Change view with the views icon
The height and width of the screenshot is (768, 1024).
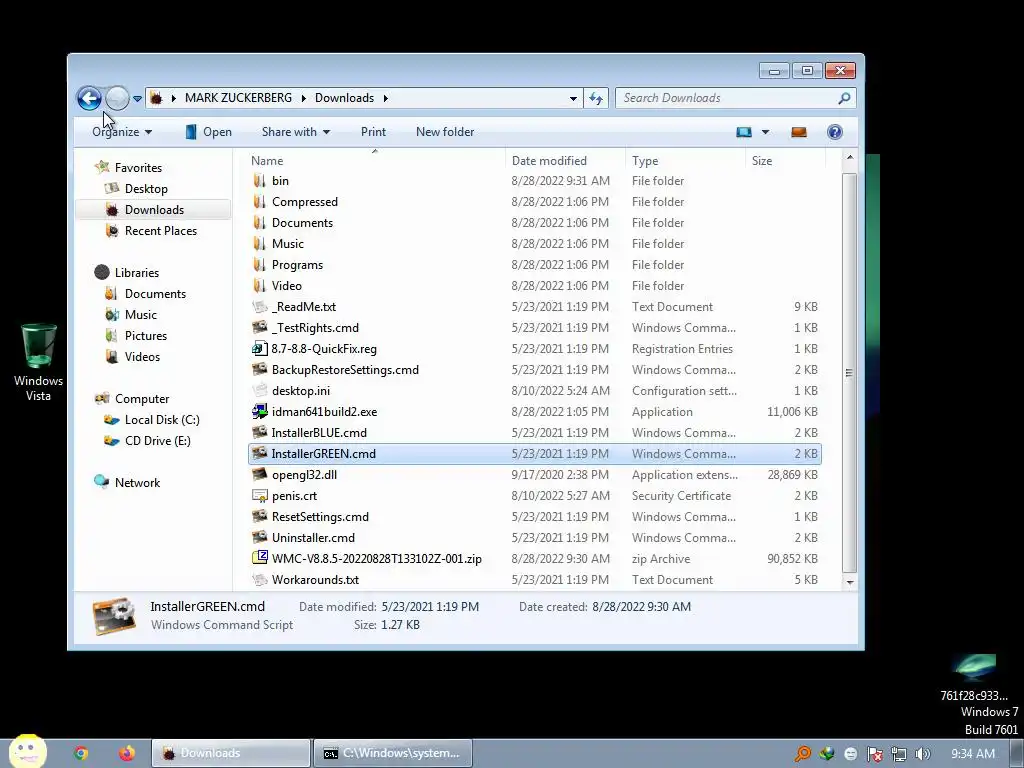[x=744, y=132]
